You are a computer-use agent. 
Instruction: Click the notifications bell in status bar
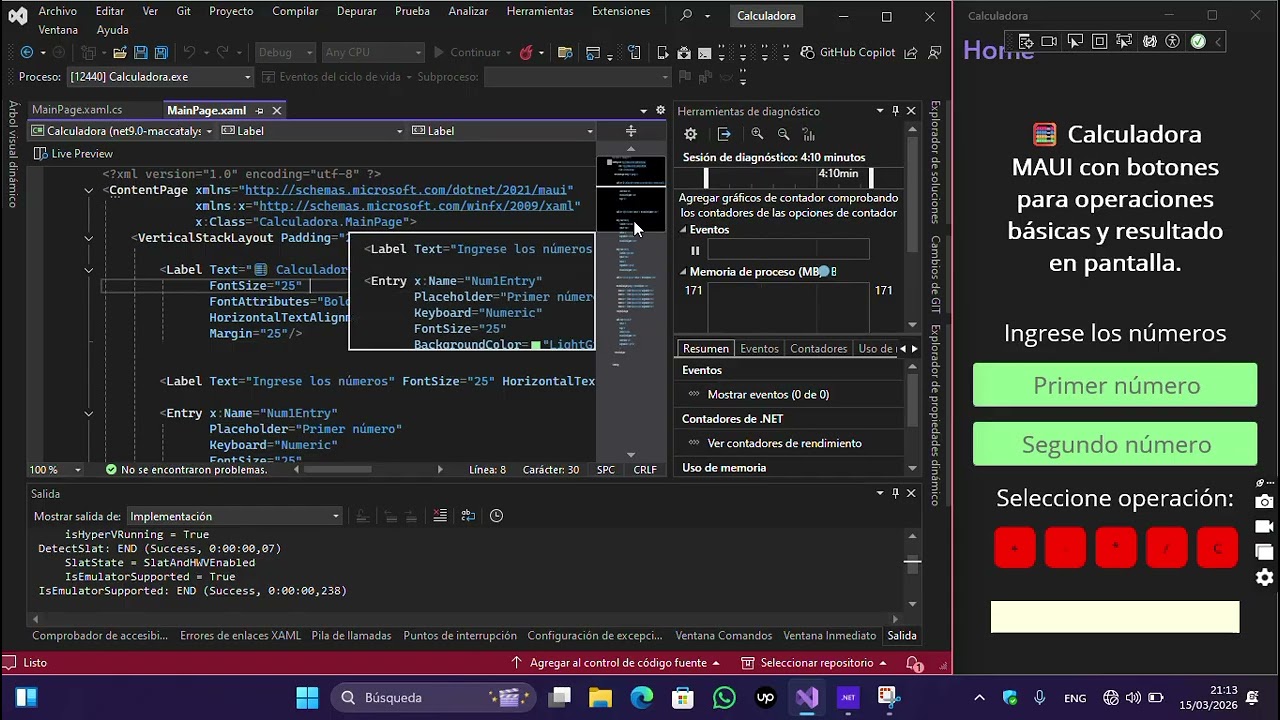(x=914, y=663)
